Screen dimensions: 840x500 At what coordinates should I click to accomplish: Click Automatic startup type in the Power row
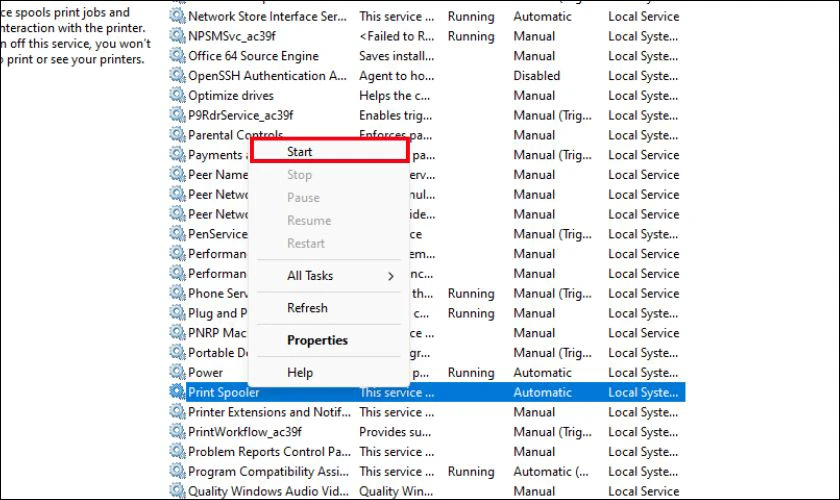point(543,373)
